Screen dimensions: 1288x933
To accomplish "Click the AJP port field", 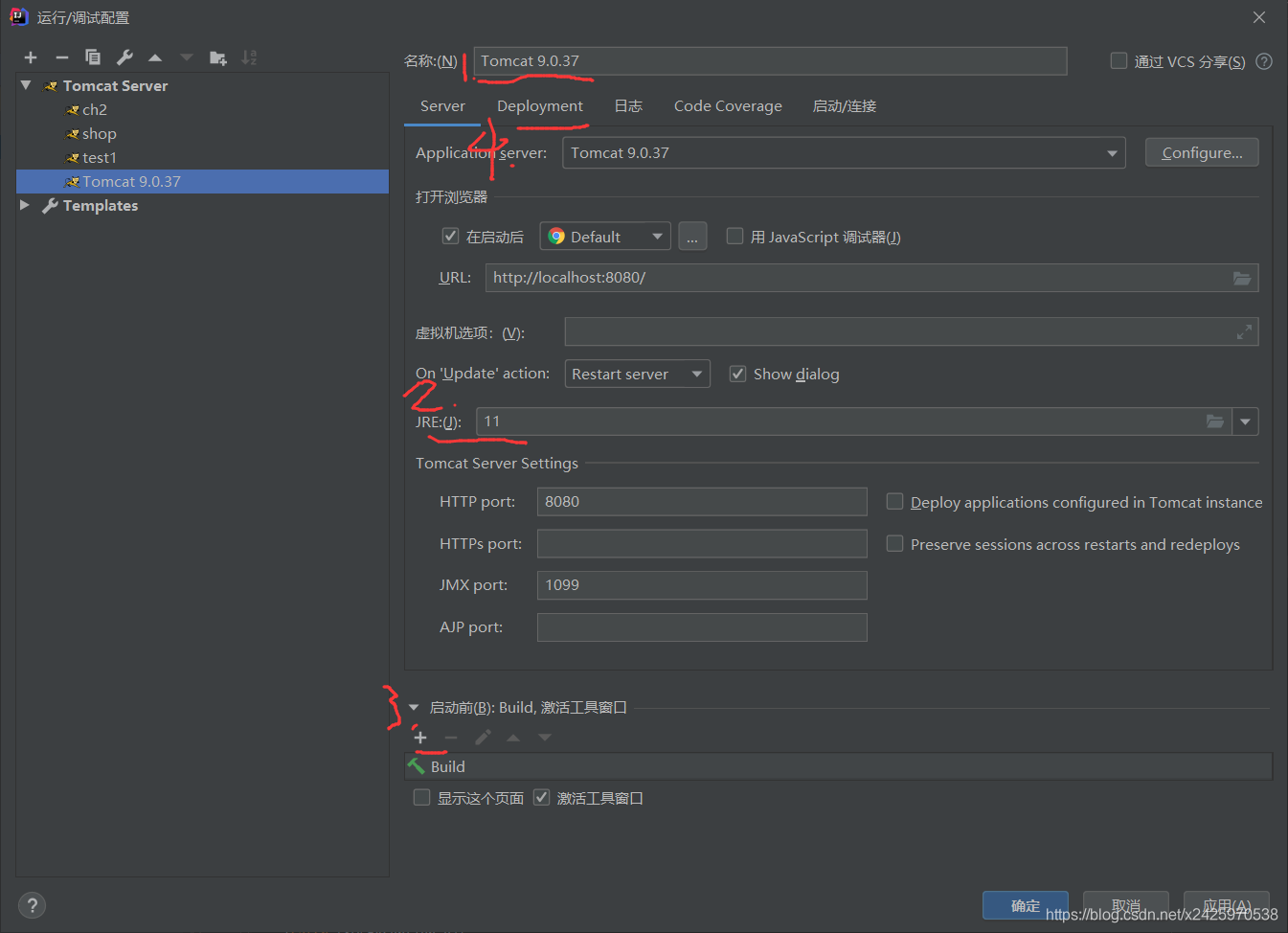I will point(702,627).
